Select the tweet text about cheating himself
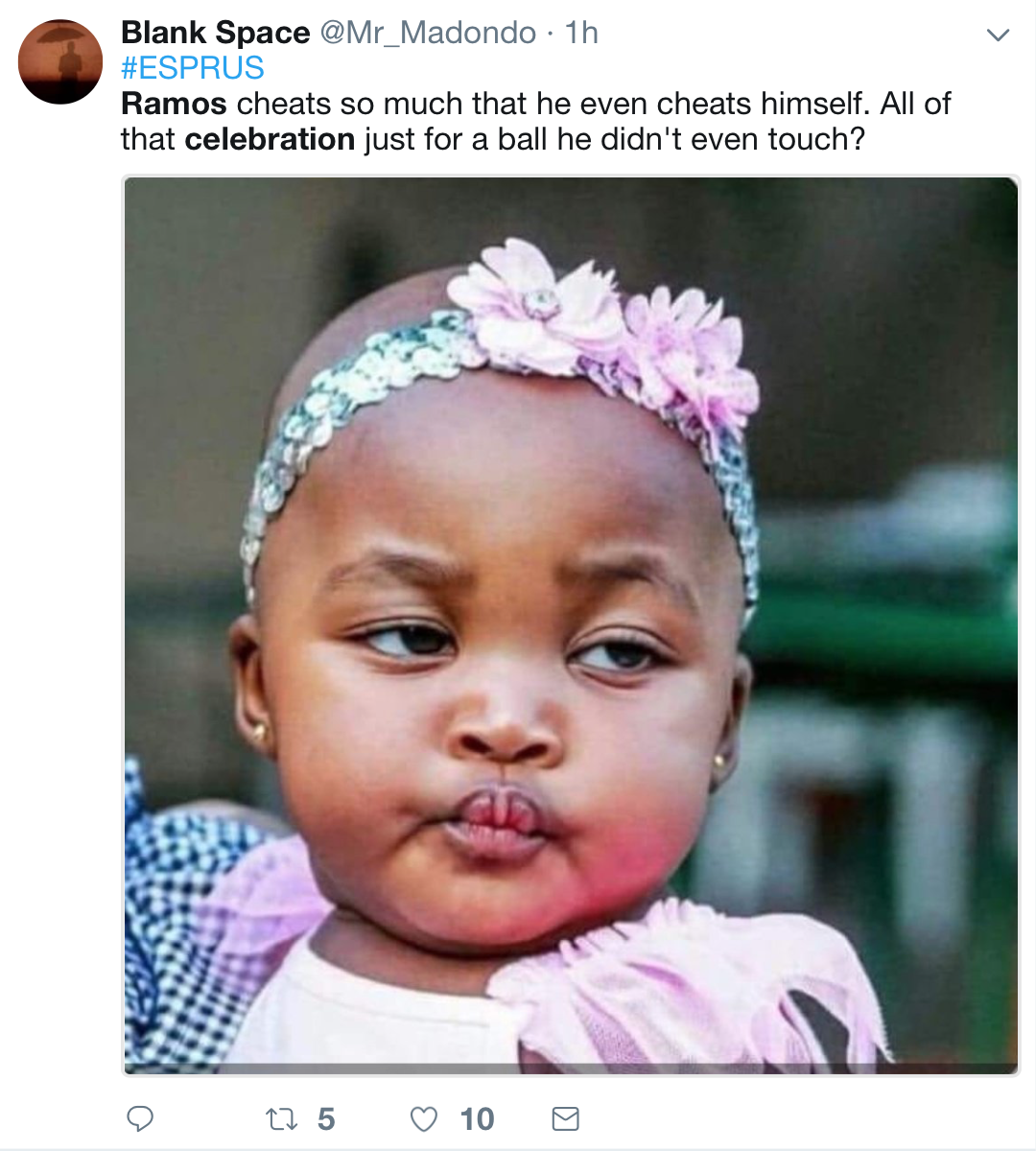This screenshot has width=1036, height=1151. 535,121
